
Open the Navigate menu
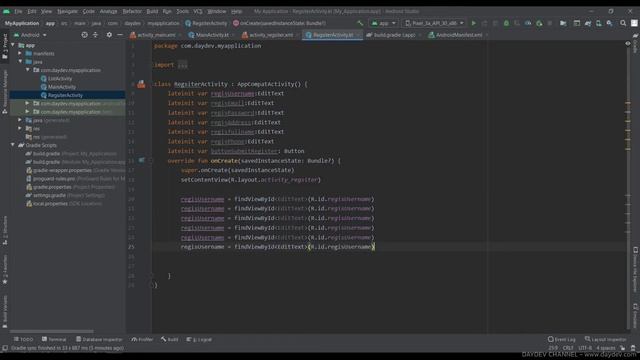(67, 11)
